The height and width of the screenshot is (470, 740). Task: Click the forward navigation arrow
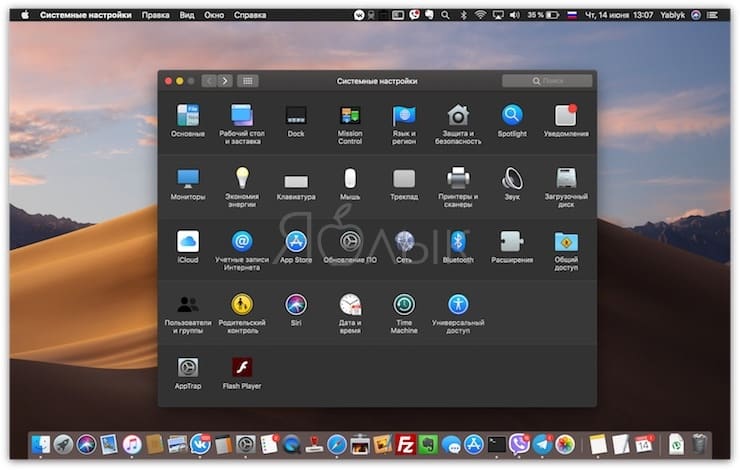pyautogui.click(x=225, y=81)
